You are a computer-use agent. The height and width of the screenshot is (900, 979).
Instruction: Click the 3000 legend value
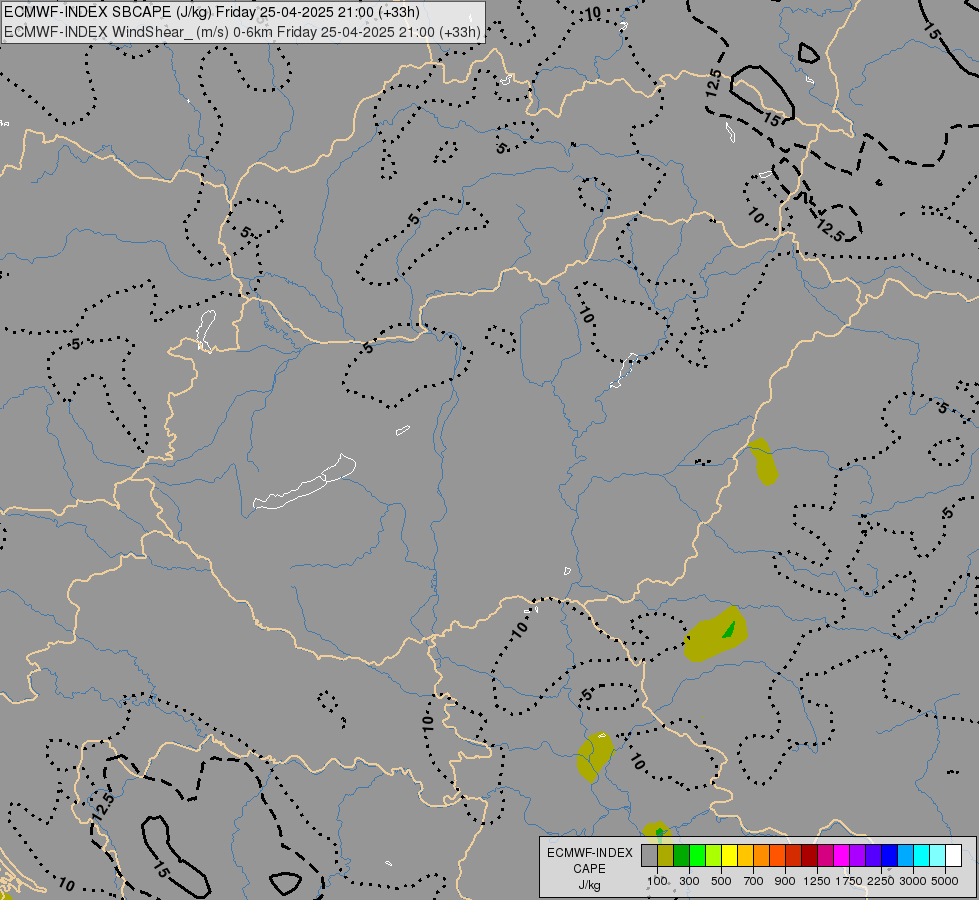click(x=913, y=881)
